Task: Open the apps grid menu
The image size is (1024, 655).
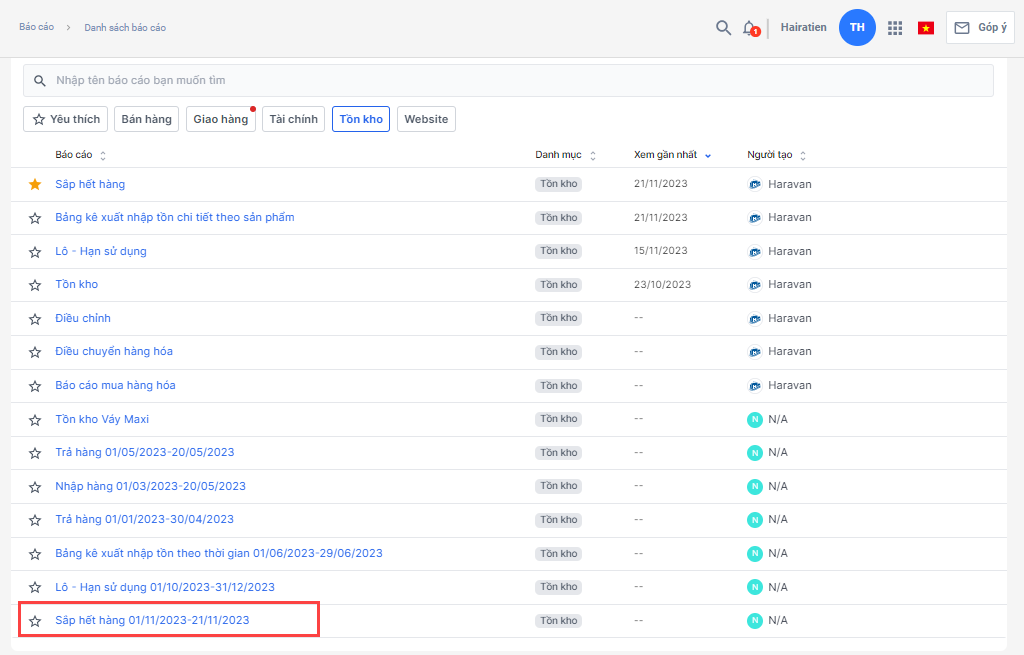Action: pyautogui.click(x=895, y=28)
